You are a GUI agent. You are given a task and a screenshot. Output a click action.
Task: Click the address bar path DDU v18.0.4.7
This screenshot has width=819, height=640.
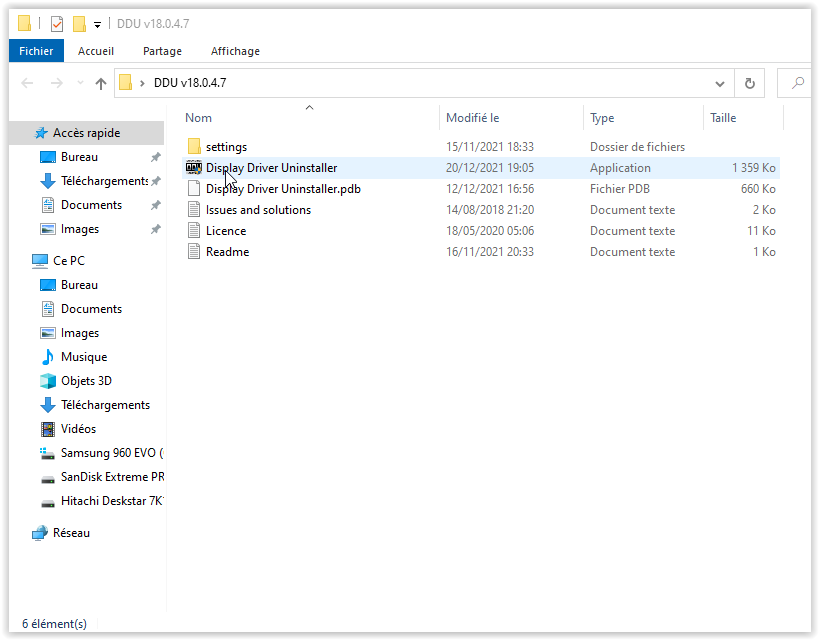(x=190, y=83)
